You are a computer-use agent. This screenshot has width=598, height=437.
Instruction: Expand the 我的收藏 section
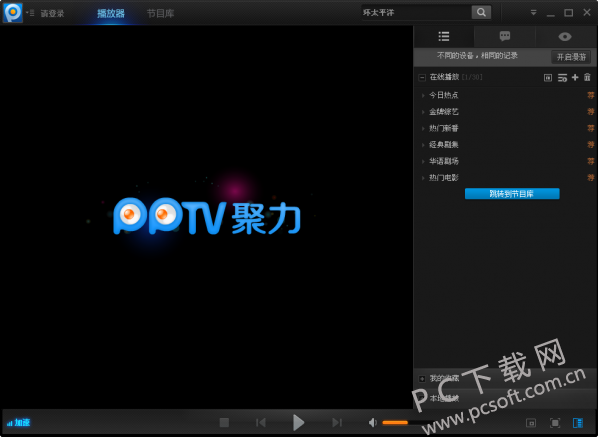(422, 379)
